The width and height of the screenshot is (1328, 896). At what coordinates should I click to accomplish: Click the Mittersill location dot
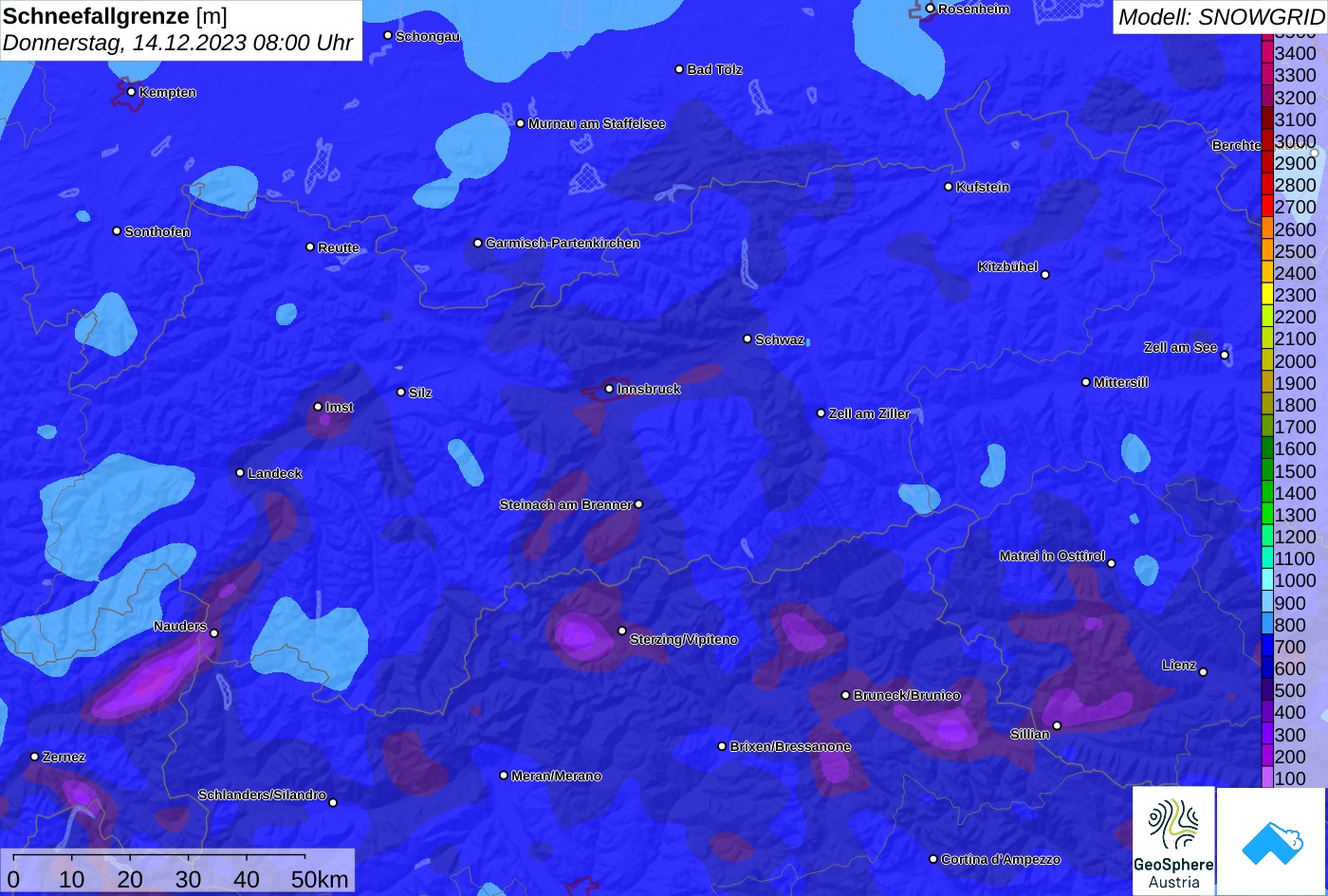1086,382
